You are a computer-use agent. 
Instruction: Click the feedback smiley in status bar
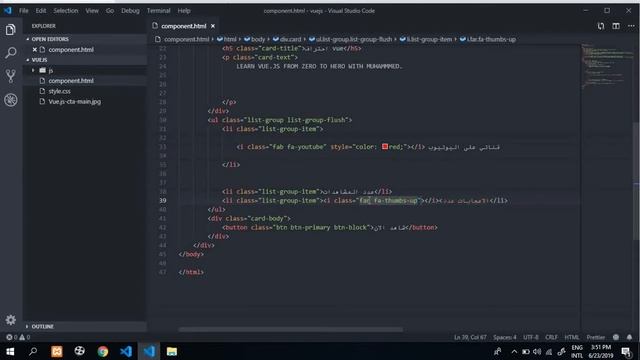point(616,338)
